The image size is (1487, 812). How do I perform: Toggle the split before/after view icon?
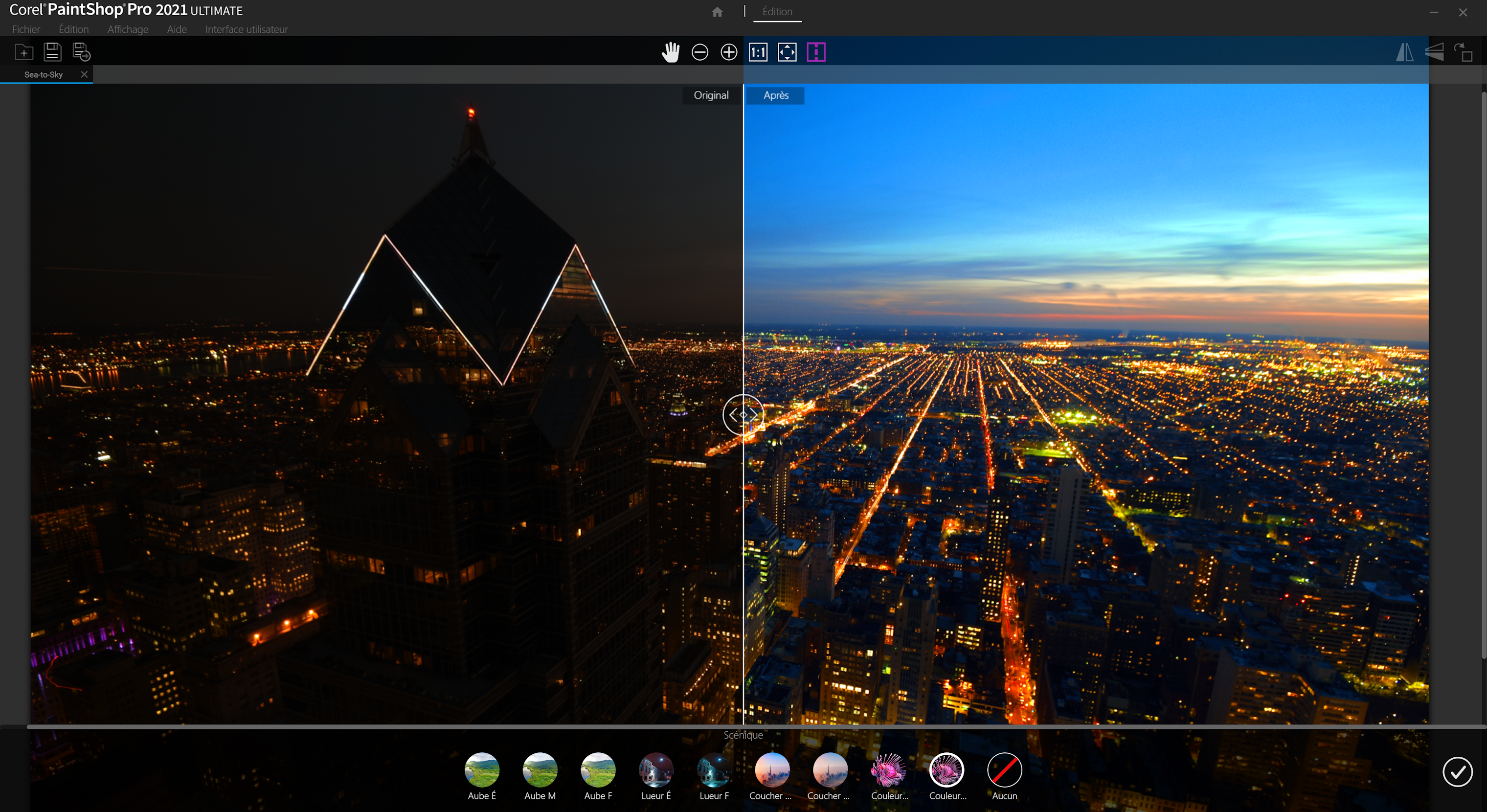tap(816, 52)
